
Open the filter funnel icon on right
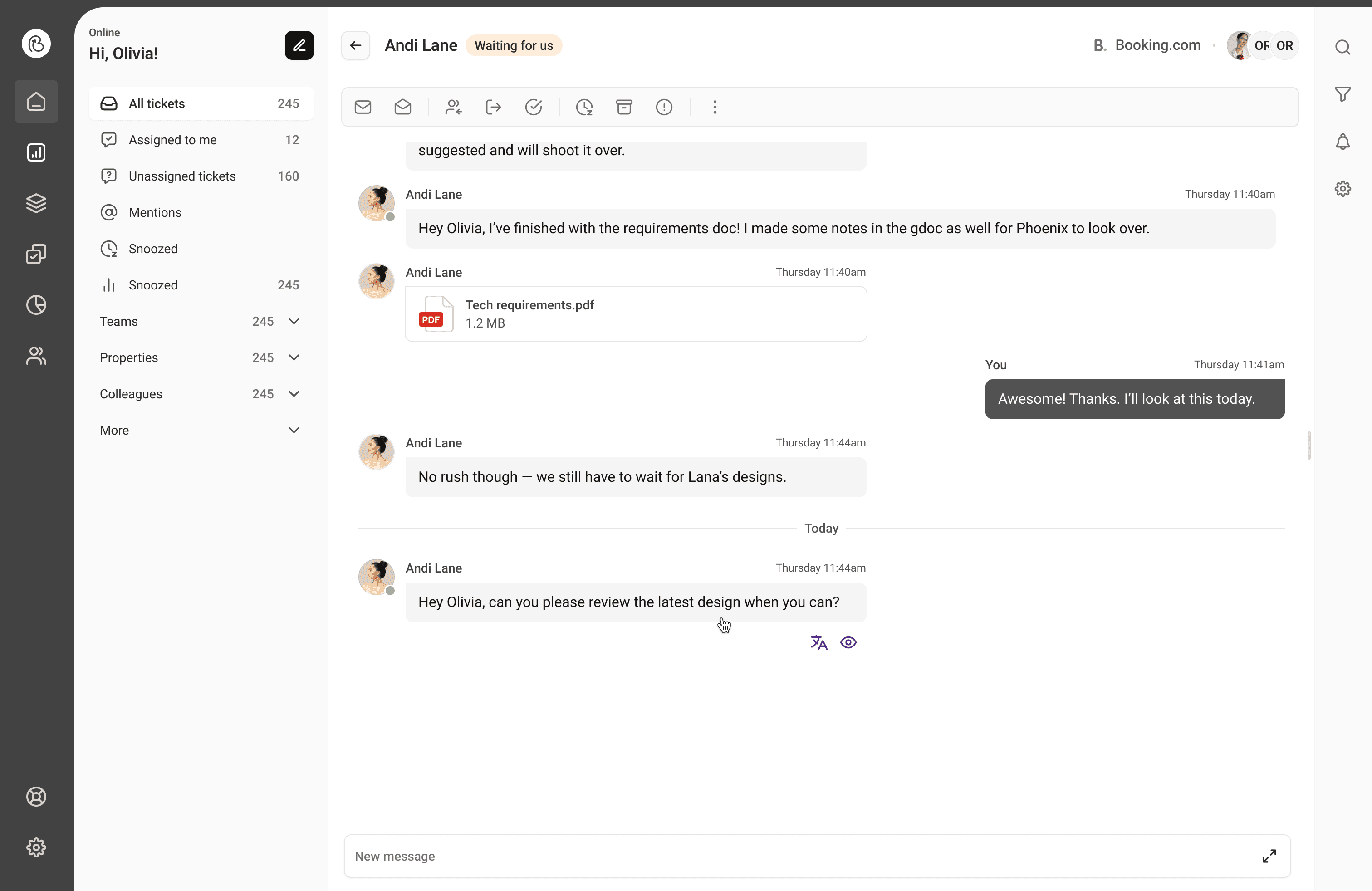click(x=1343, y=94)
